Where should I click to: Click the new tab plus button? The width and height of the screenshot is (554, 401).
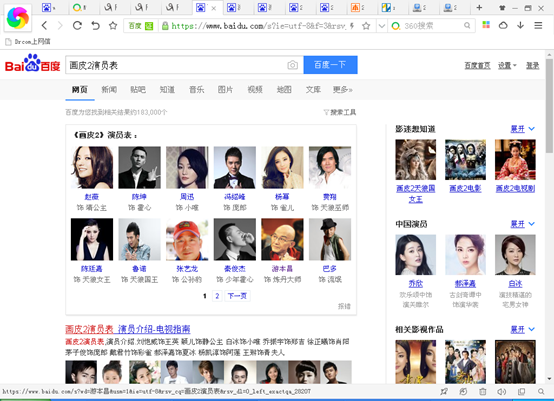pyautogui.click(x=479, y=7)
